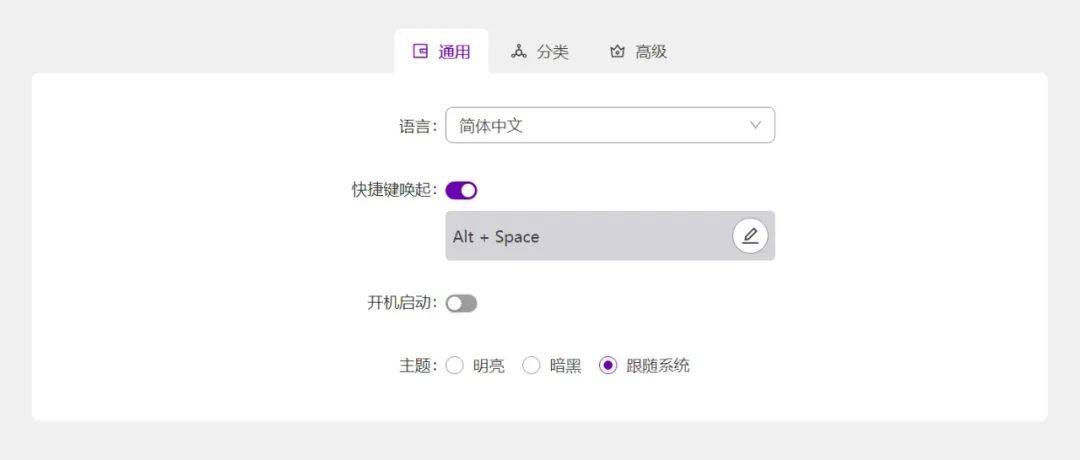Click the 高级 tab's crown icon
1080x460 pixels.
point(617,52)
